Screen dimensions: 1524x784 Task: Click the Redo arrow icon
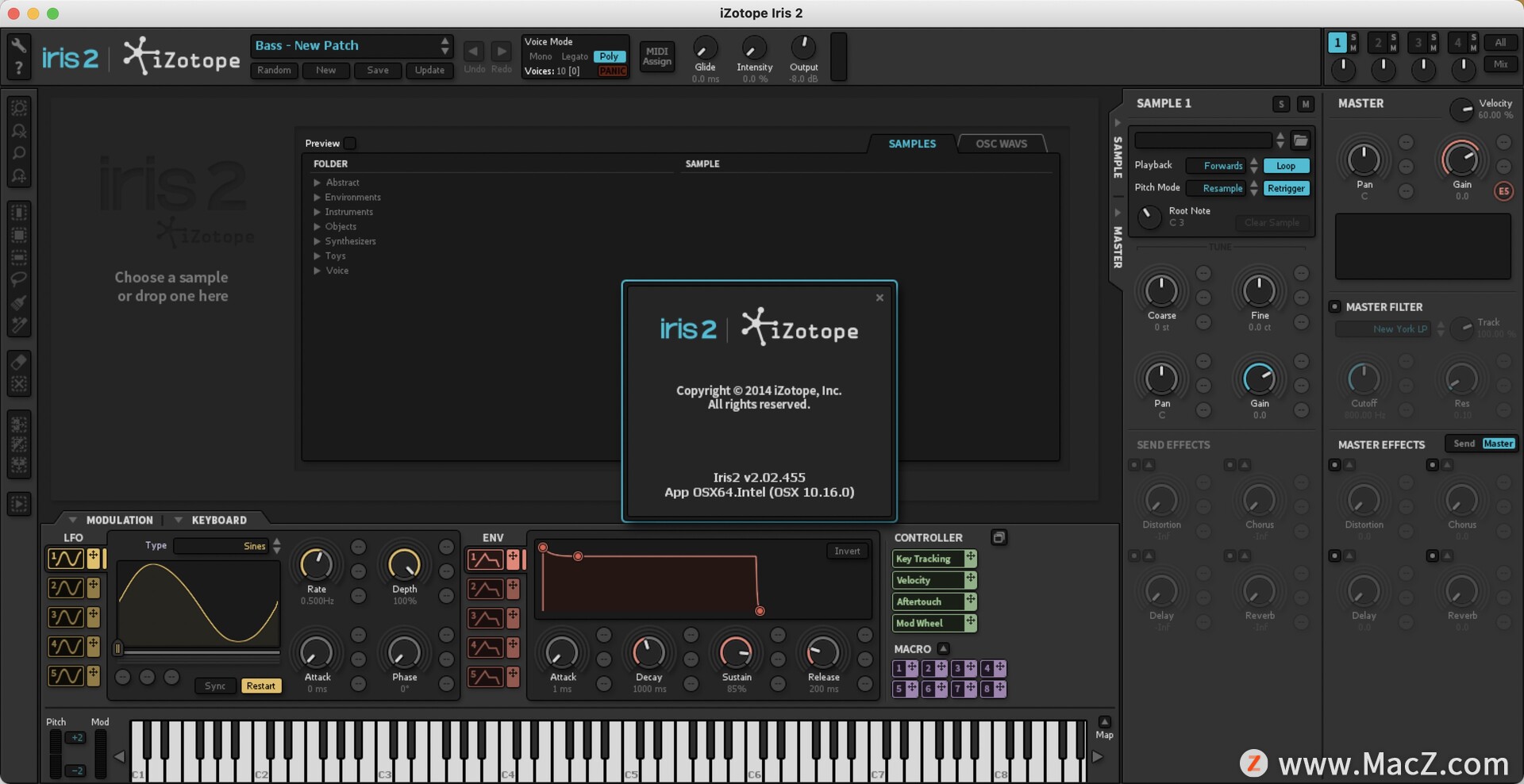click(501, 52)
